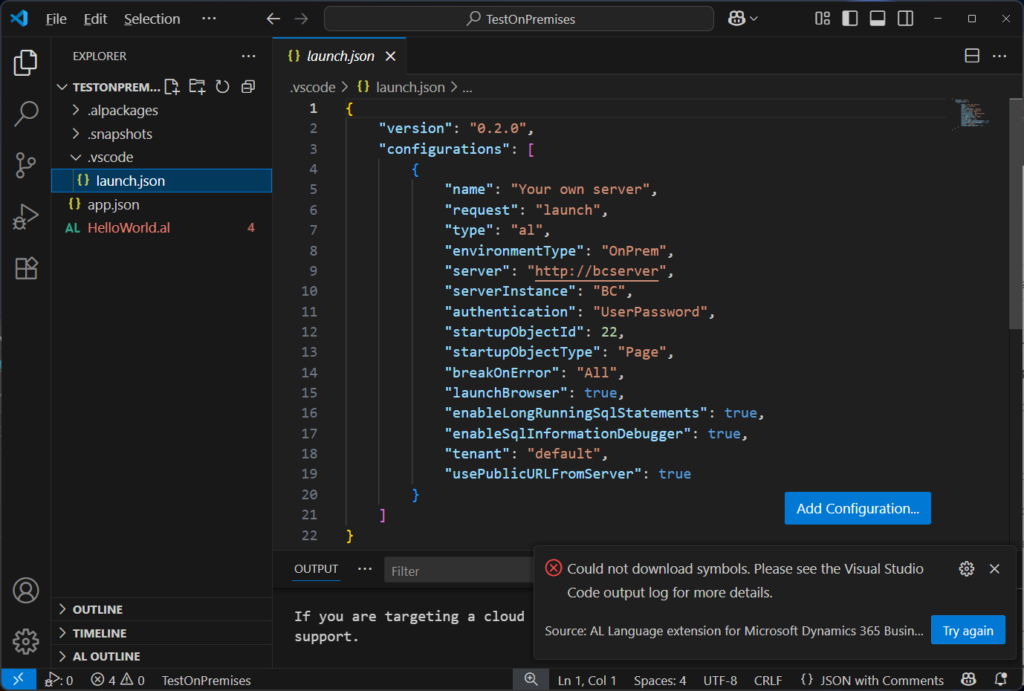Image resolution: width=1024 pixels, height=691 pixels.
Task: Click Try again in the notification
Action: [967, 630]
